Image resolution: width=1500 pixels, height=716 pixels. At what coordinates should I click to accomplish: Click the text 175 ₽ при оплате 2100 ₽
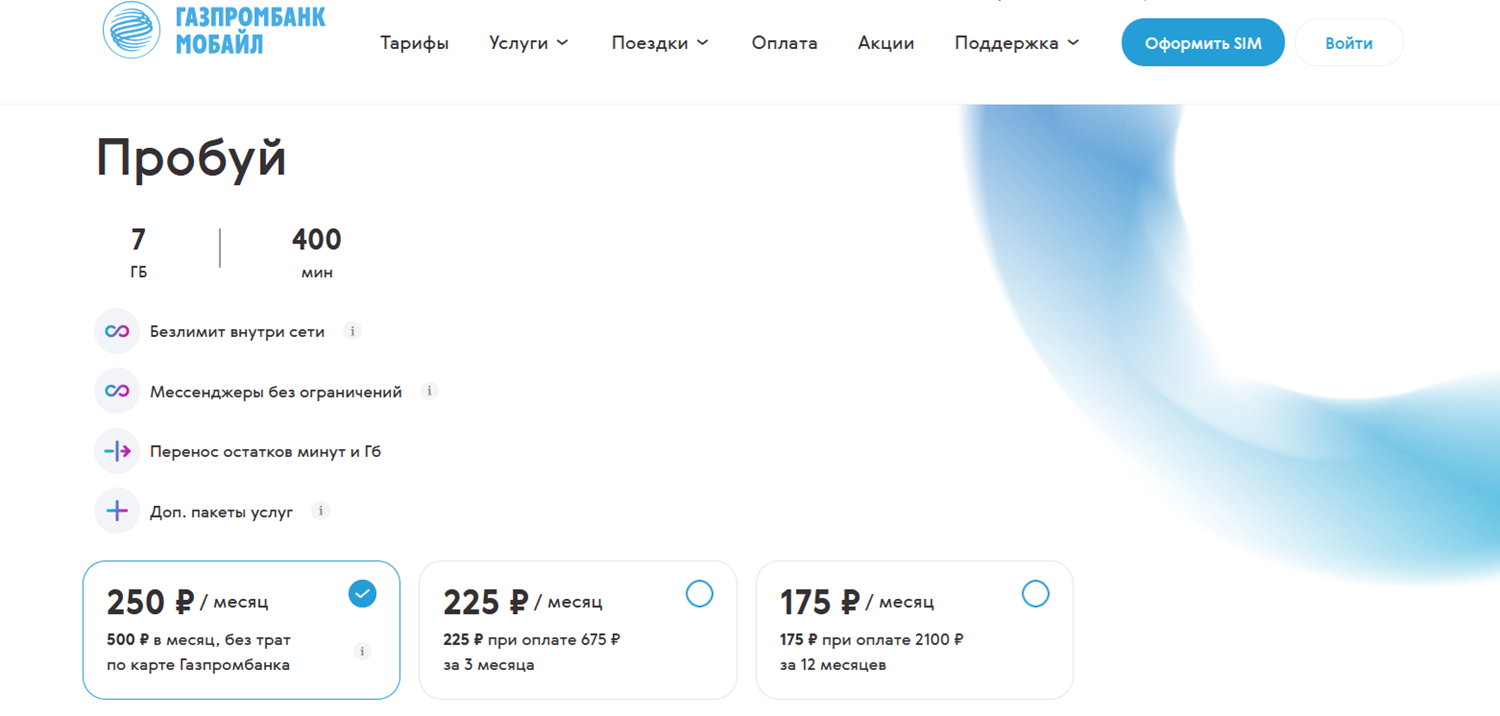[x=872, y=640]
